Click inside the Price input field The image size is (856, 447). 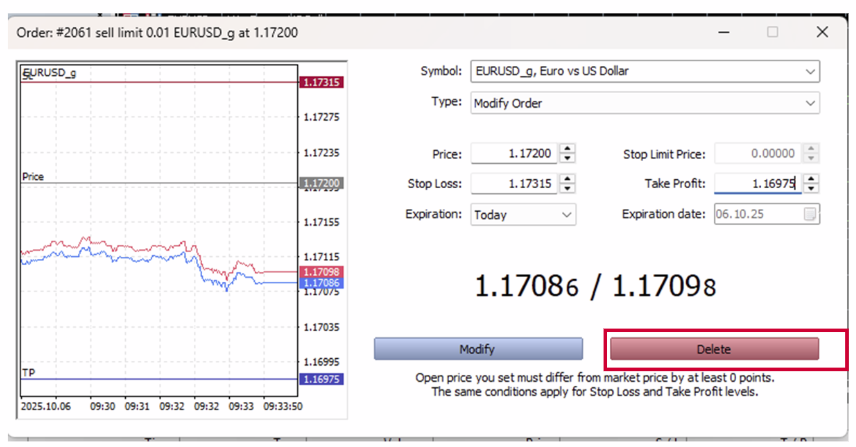pos(513,154)
